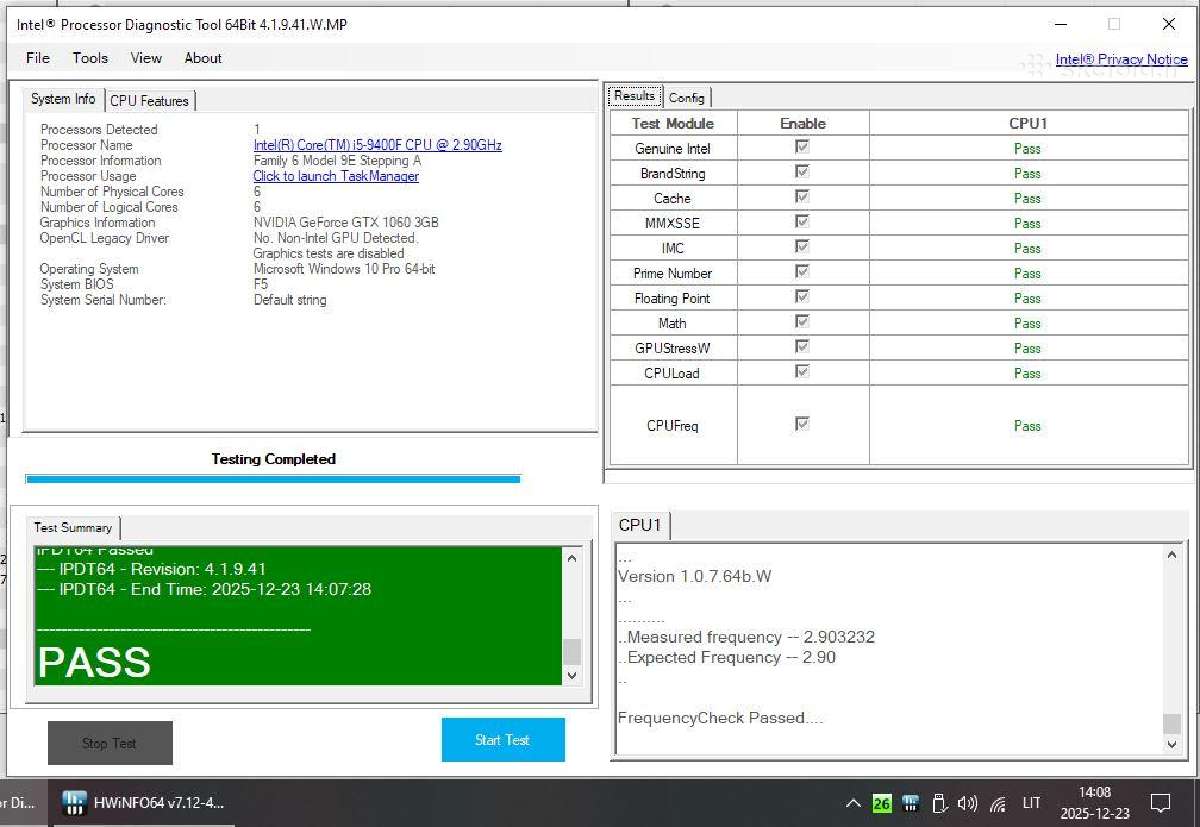Click the CPUFreq Pass result cell
Screen dimensions: 1200x827
pyautogui.click(x=1028, y=425)
